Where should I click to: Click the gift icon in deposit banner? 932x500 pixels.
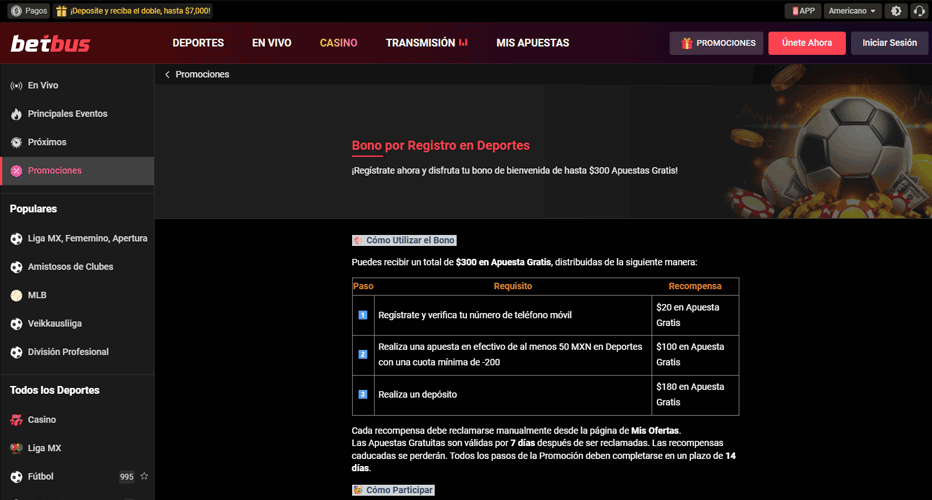coord(61,11)
